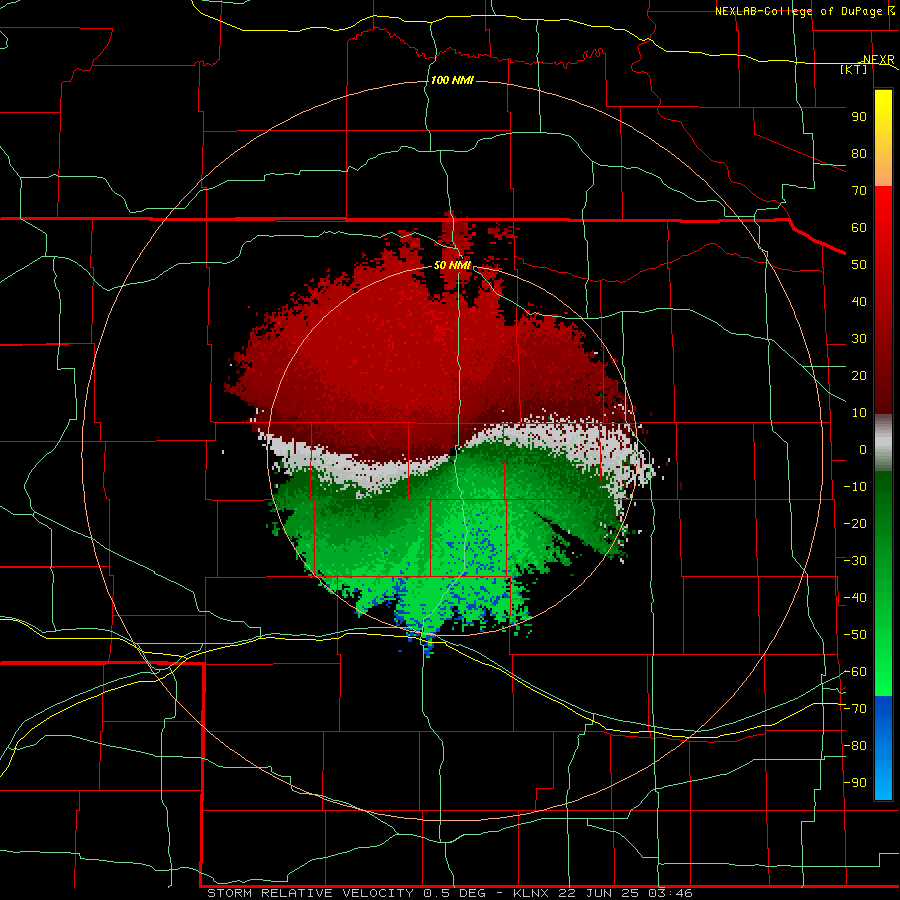900x900 pixels.
Task: Click the 60 value on the velocity scale
Action: click(x=859, y=228)
